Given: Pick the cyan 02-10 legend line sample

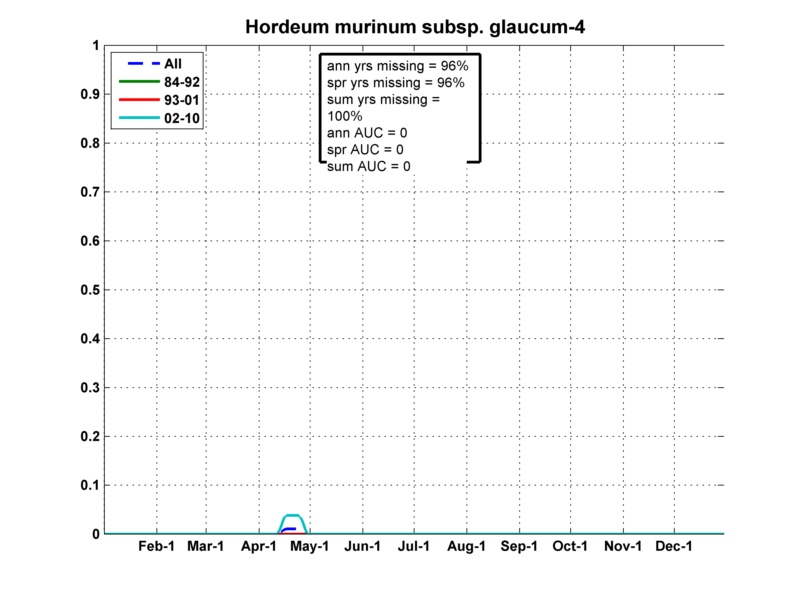Looking at the screenshot, I should coord(133,120).
